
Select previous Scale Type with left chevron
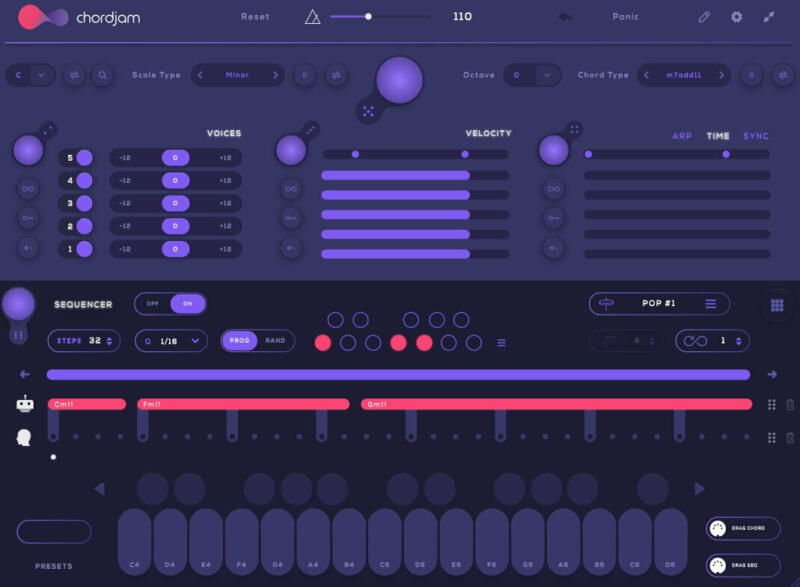point(201,75)
